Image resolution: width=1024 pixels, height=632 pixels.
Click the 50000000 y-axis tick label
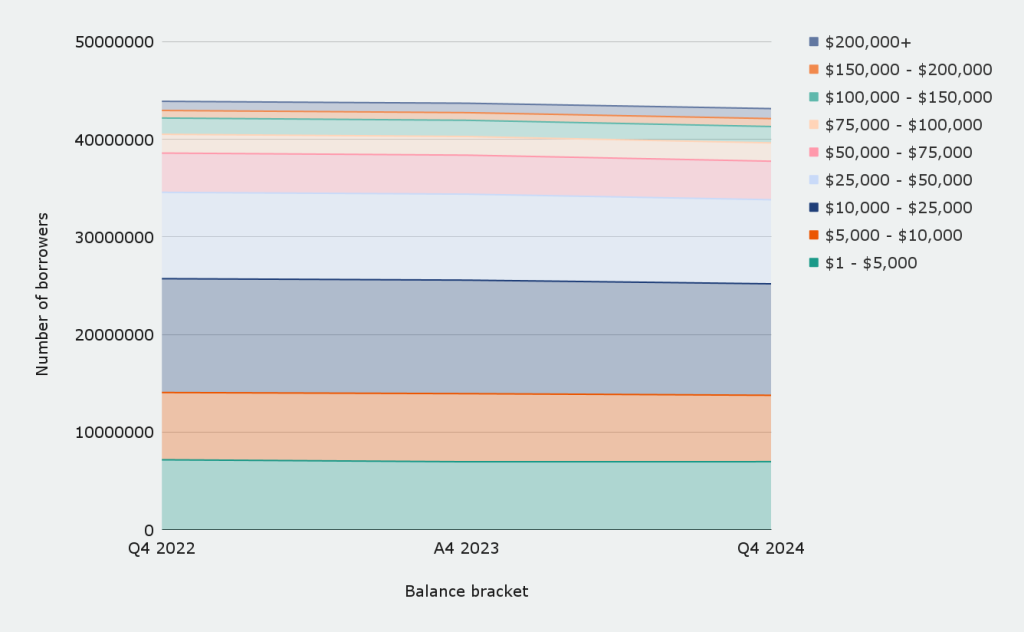tap(115, 42)
